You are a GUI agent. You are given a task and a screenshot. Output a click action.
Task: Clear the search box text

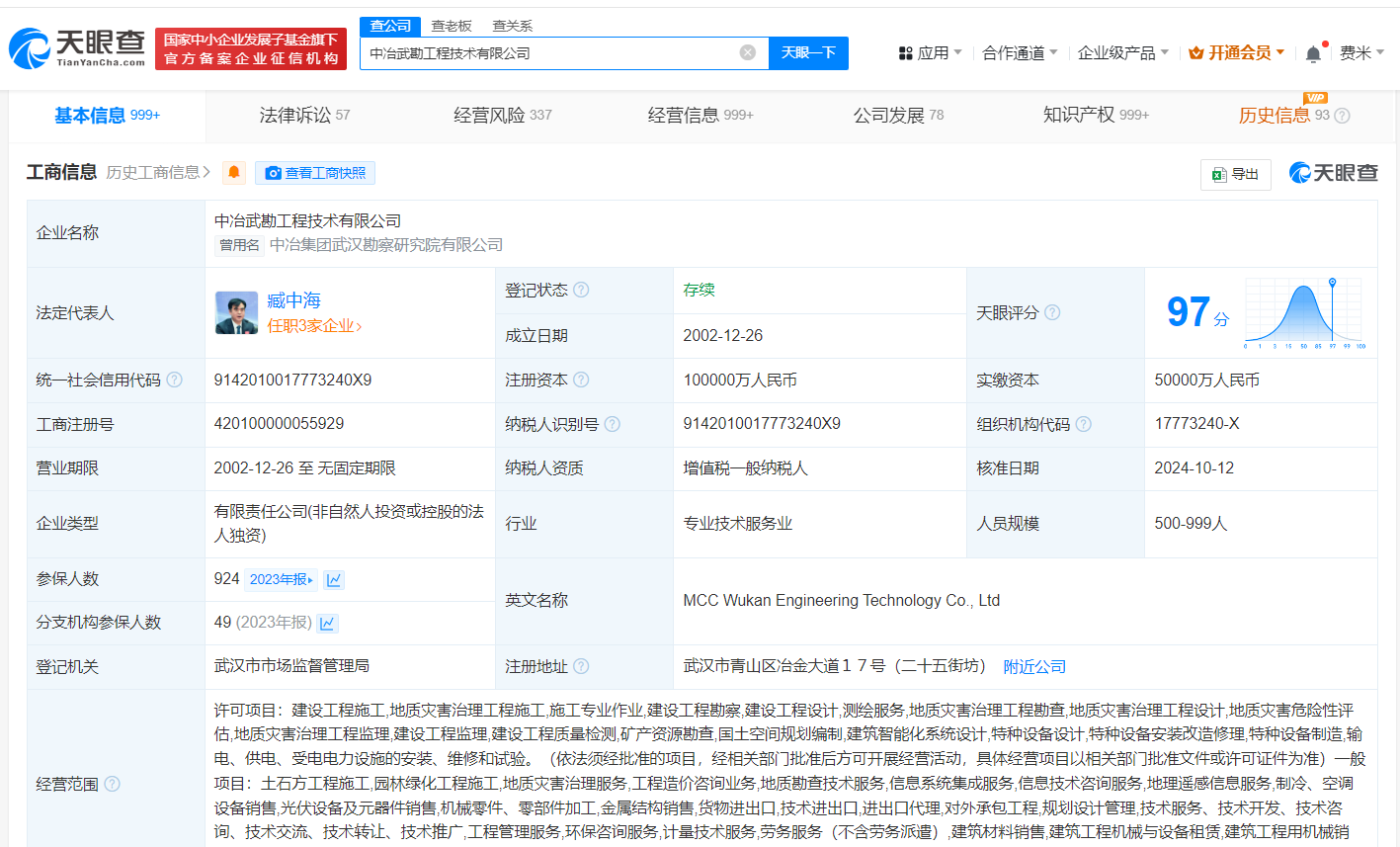pyautogui.click(x=748, y=52)
